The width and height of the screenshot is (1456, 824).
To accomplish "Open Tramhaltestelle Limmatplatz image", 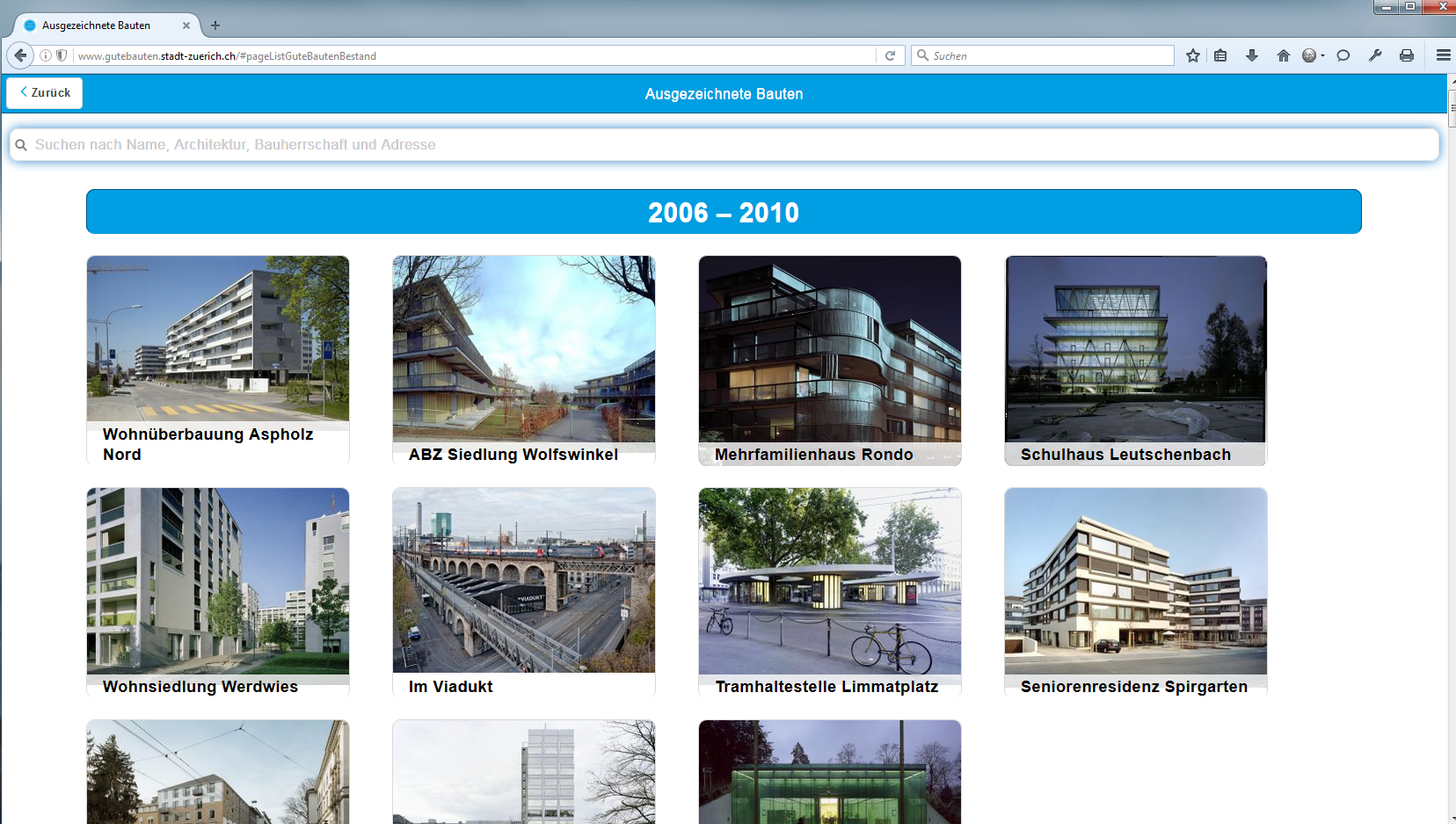I will pos(830,581).
